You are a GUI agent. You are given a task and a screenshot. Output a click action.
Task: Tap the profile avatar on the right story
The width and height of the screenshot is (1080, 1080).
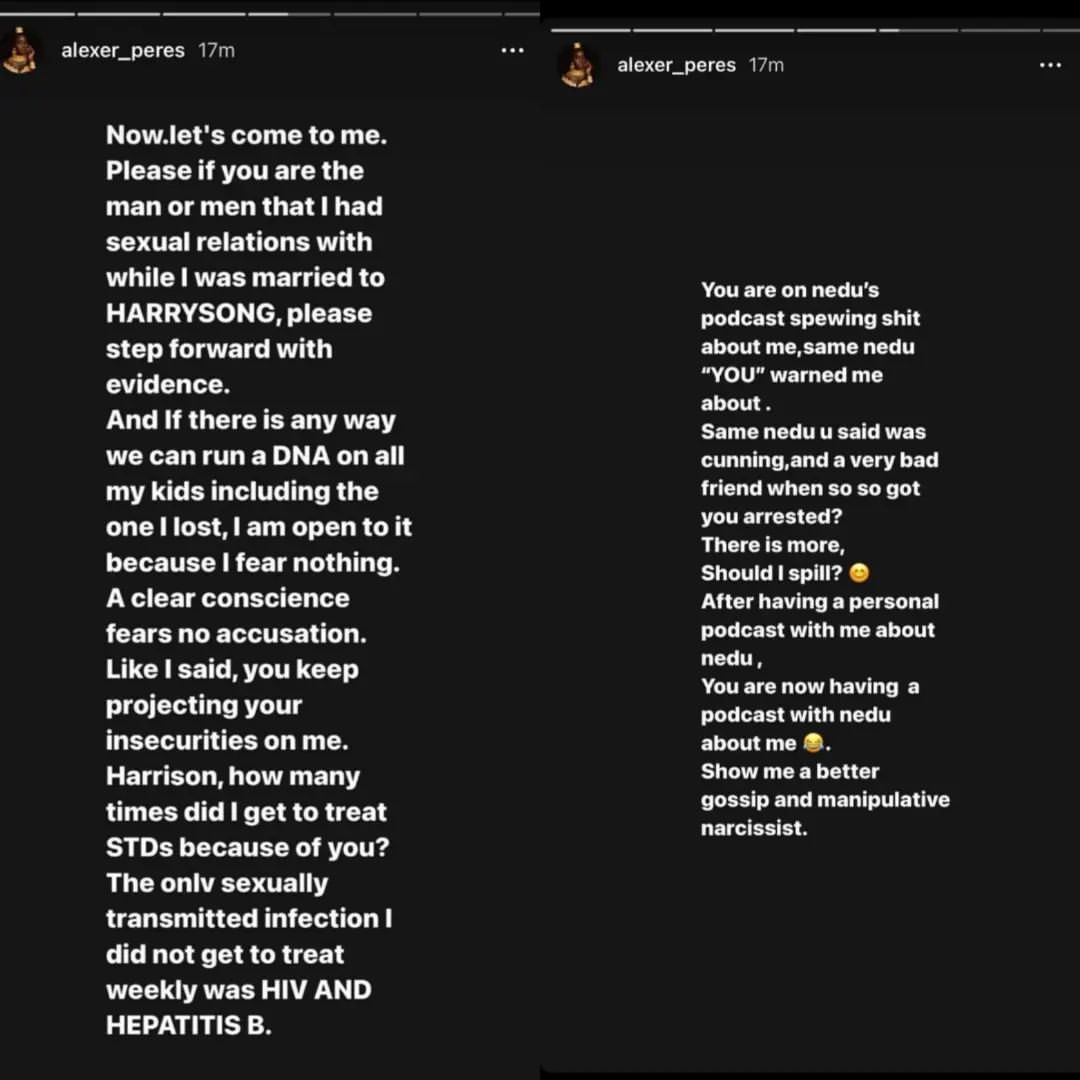tap(577, 66)
